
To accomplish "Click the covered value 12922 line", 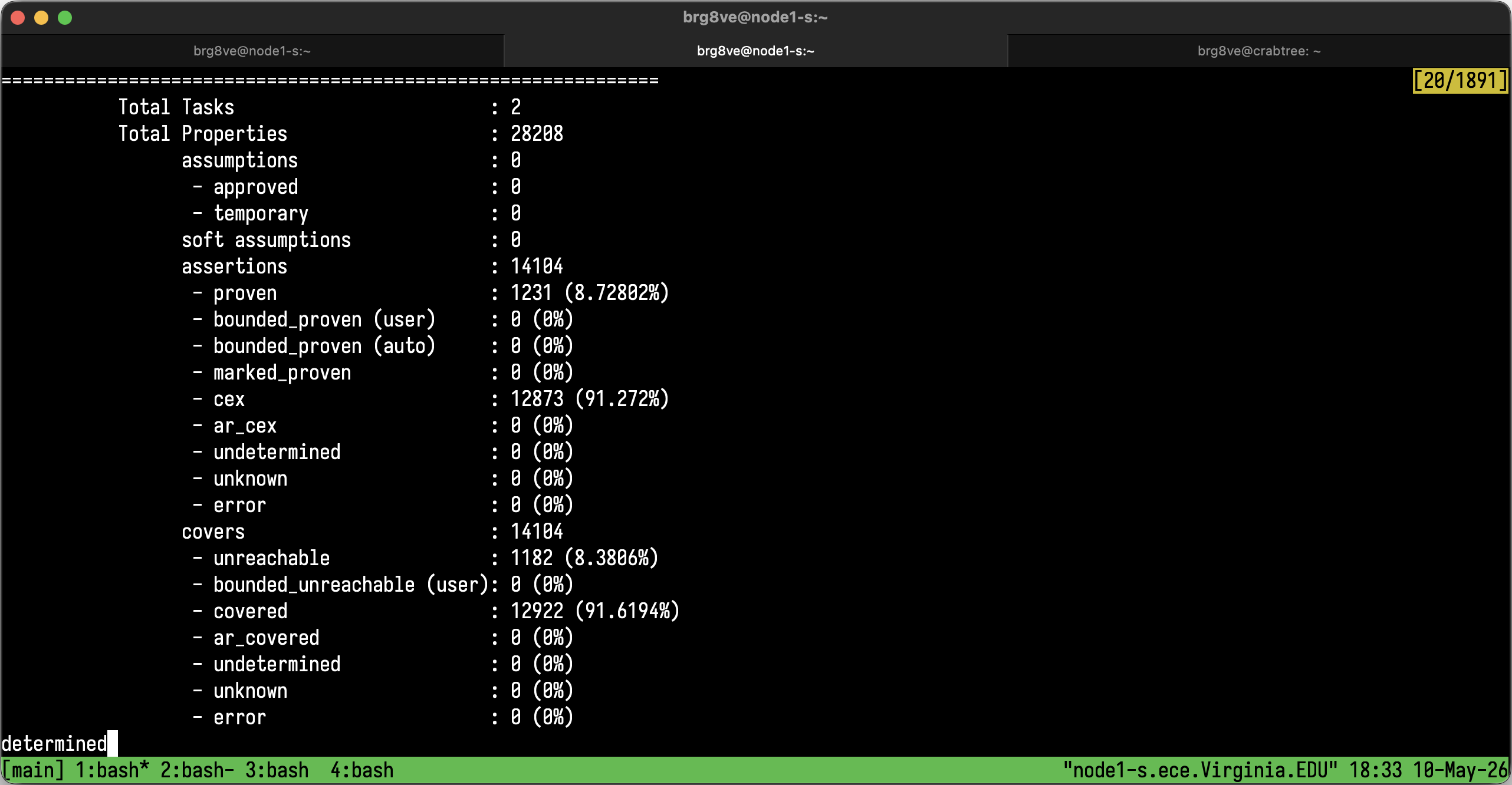I will (x=436, y=611).
